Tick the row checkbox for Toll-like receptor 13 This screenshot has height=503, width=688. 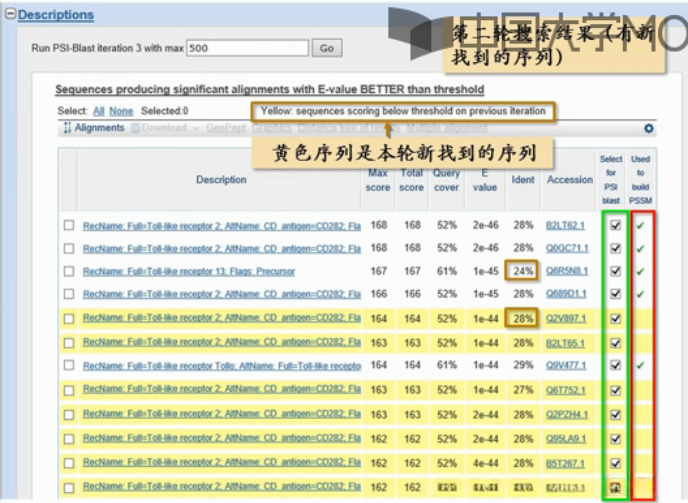69,271
